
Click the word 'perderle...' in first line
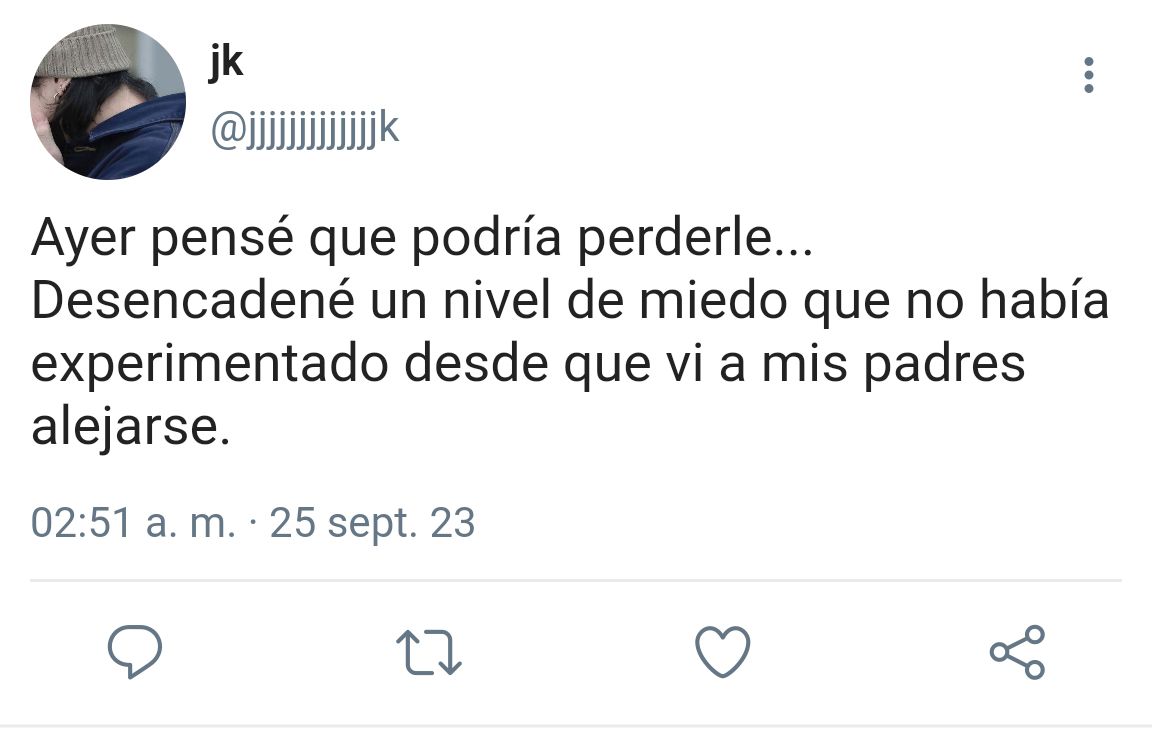point(695,238)
